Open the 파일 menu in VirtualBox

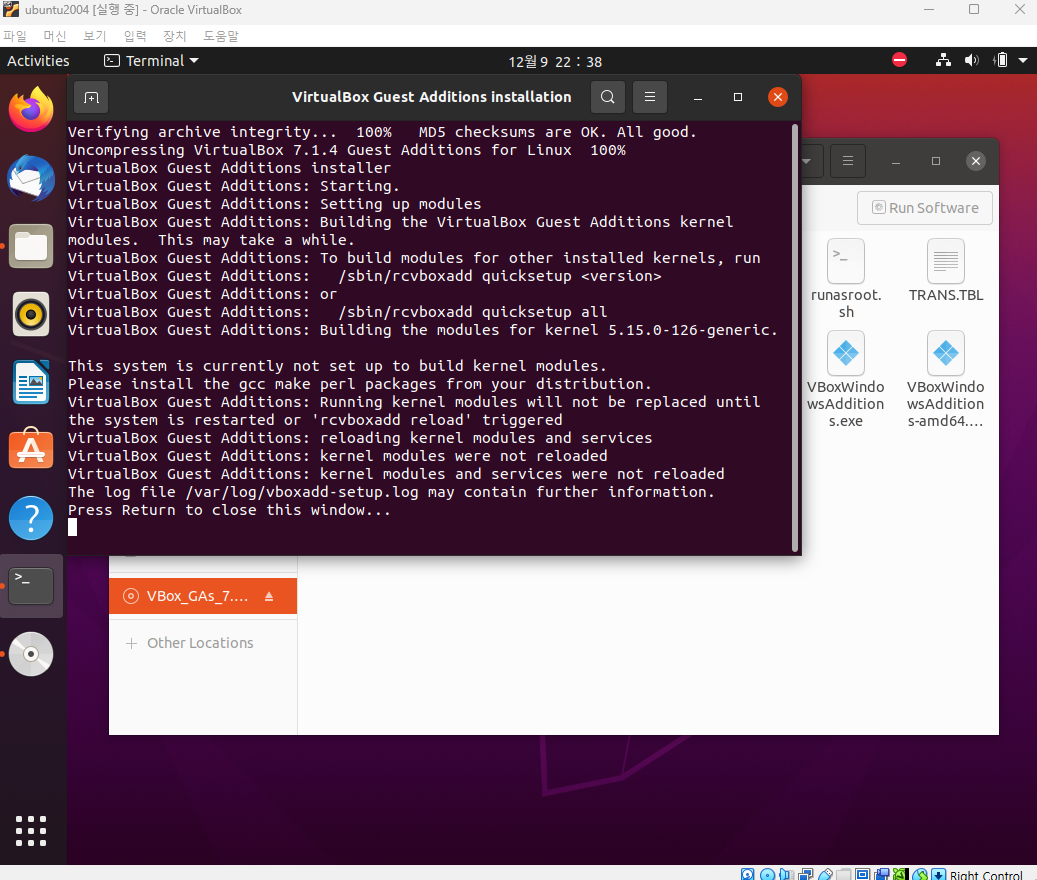pos(15,36)
